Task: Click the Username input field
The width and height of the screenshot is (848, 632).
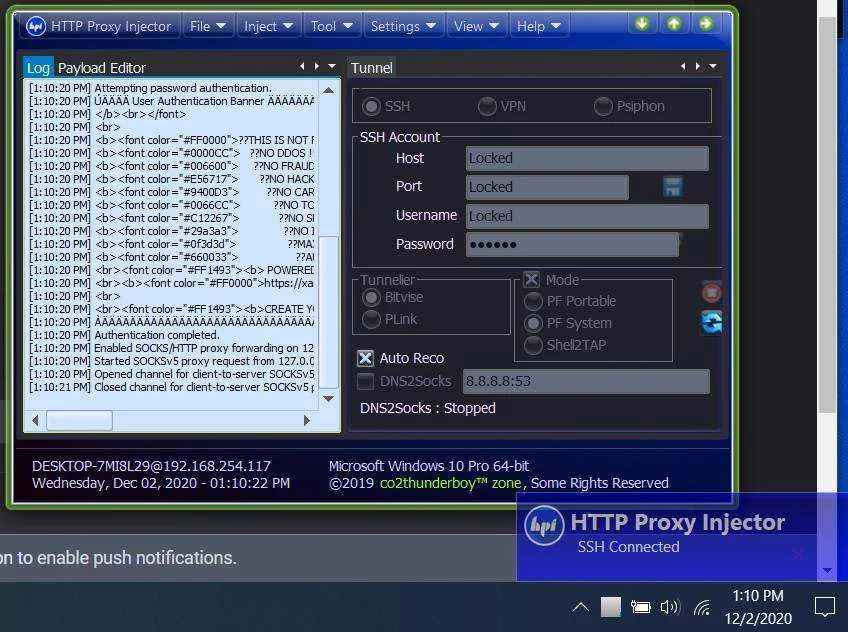Action: tap(587, 216)
